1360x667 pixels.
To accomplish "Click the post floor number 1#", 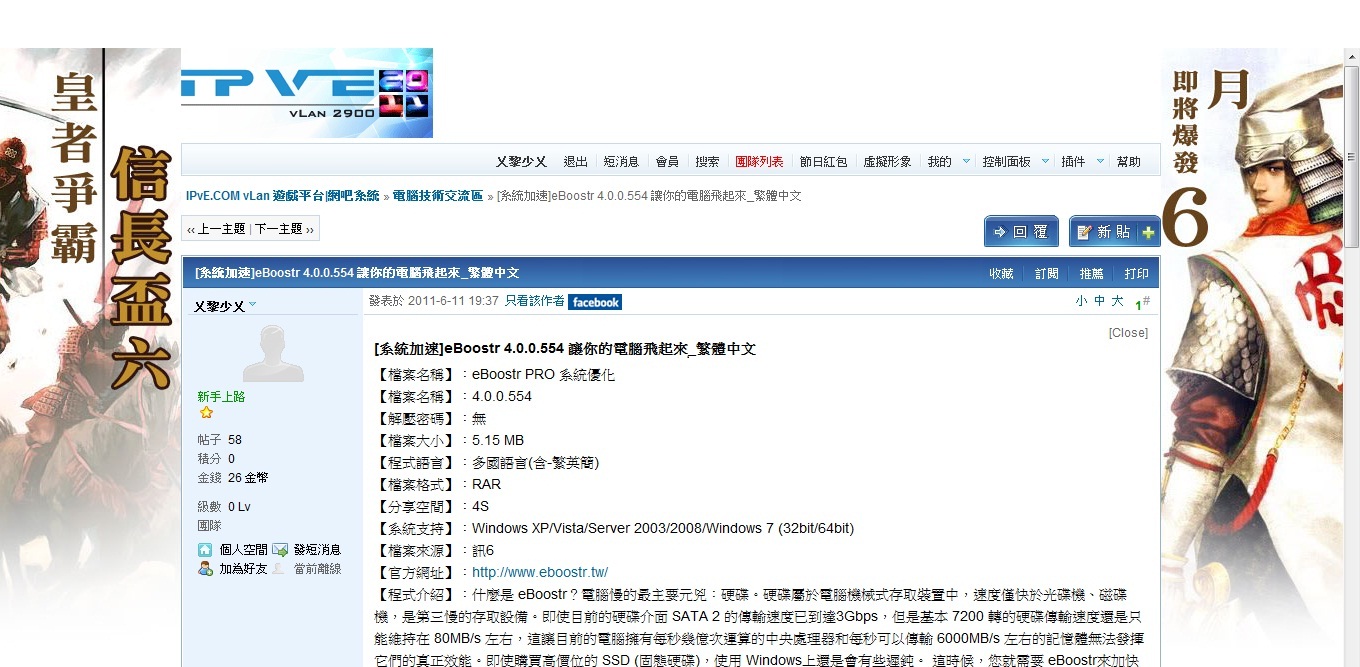I will 1142,302.
